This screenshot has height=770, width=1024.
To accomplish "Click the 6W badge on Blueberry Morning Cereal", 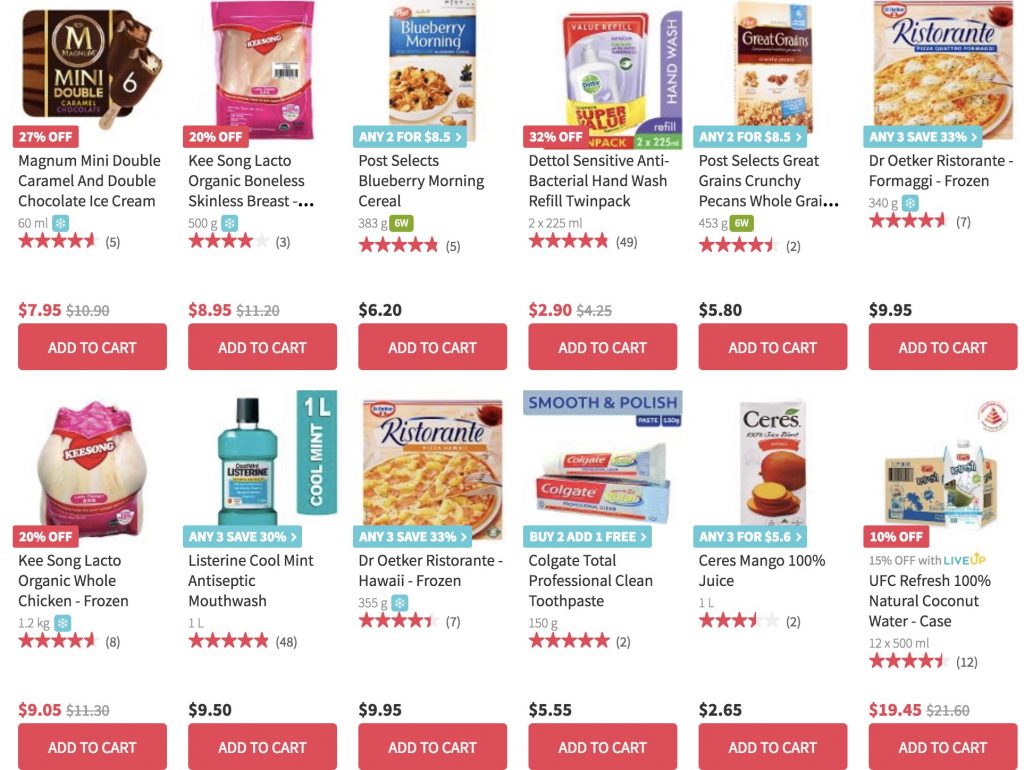I will pyautogui.click(x=401, y=223).
